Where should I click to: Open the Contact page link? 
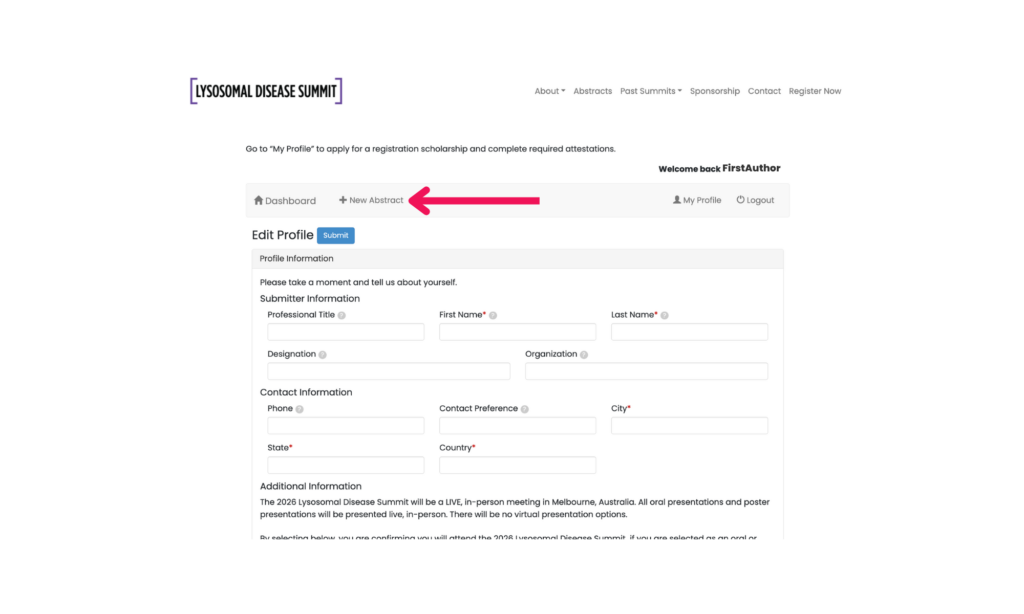pos(764,91)
